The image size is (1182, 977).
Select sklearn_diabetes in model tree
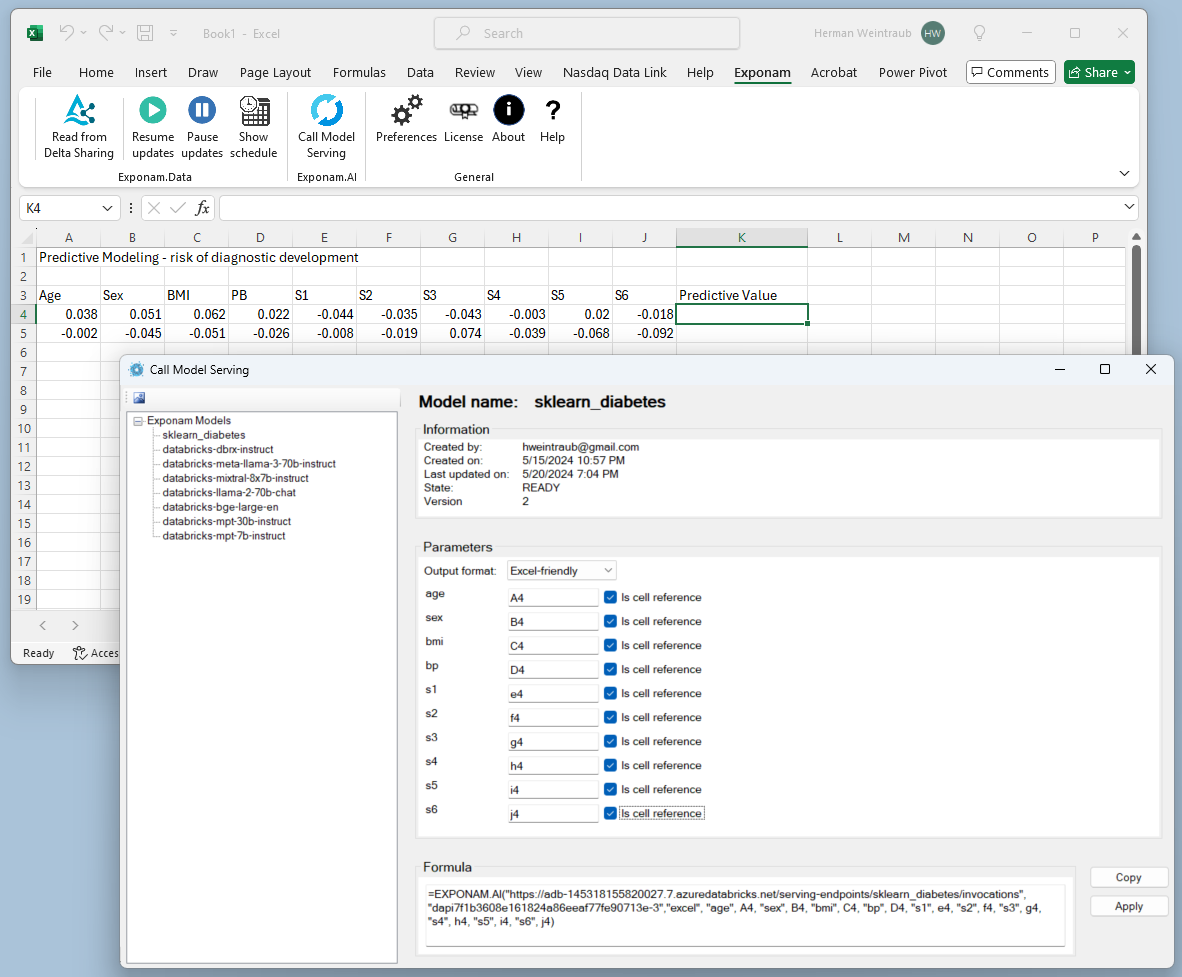click(x=204, y=435)
